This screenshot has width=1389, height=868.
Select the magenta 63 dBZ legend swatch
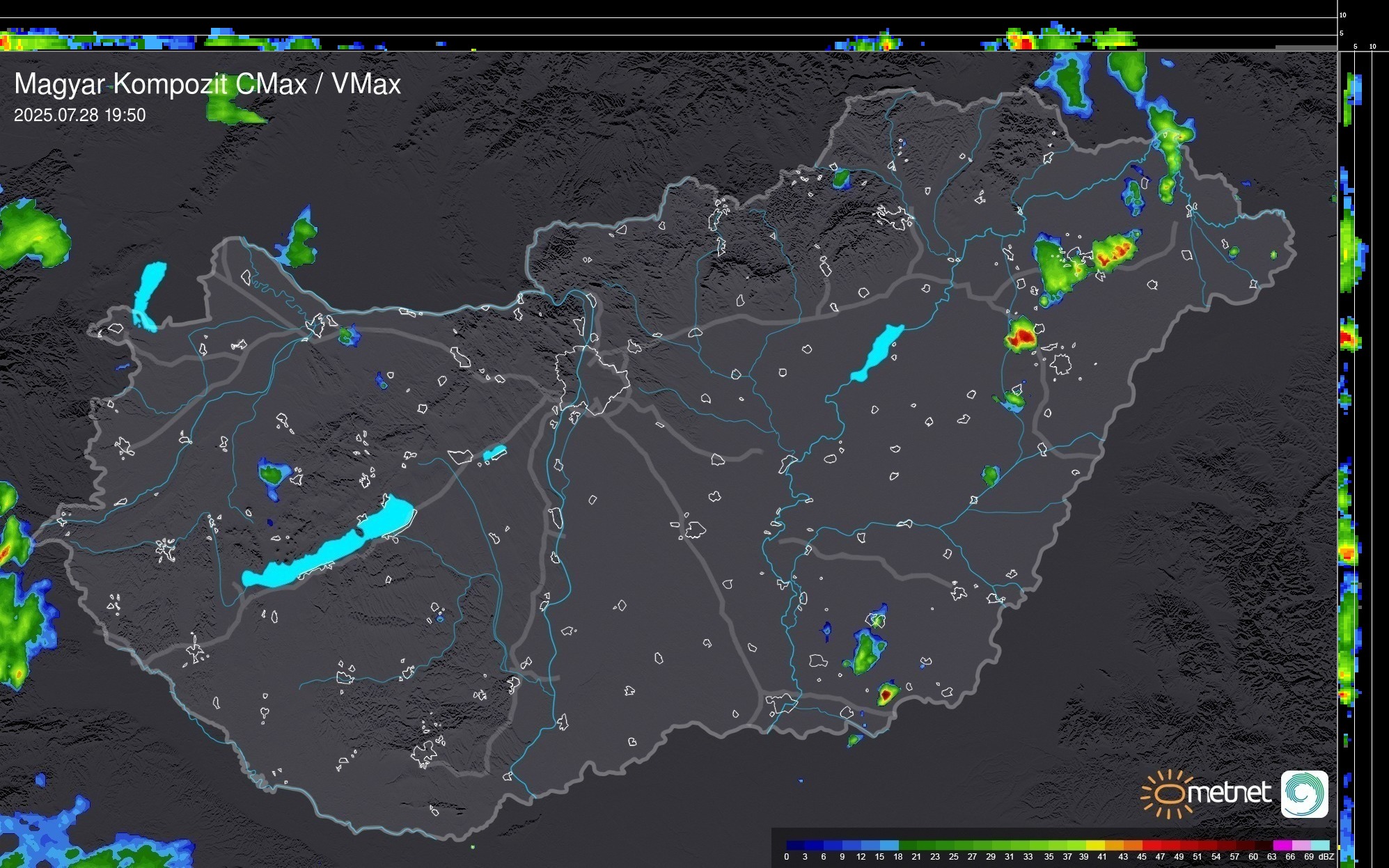[1282, 845]
